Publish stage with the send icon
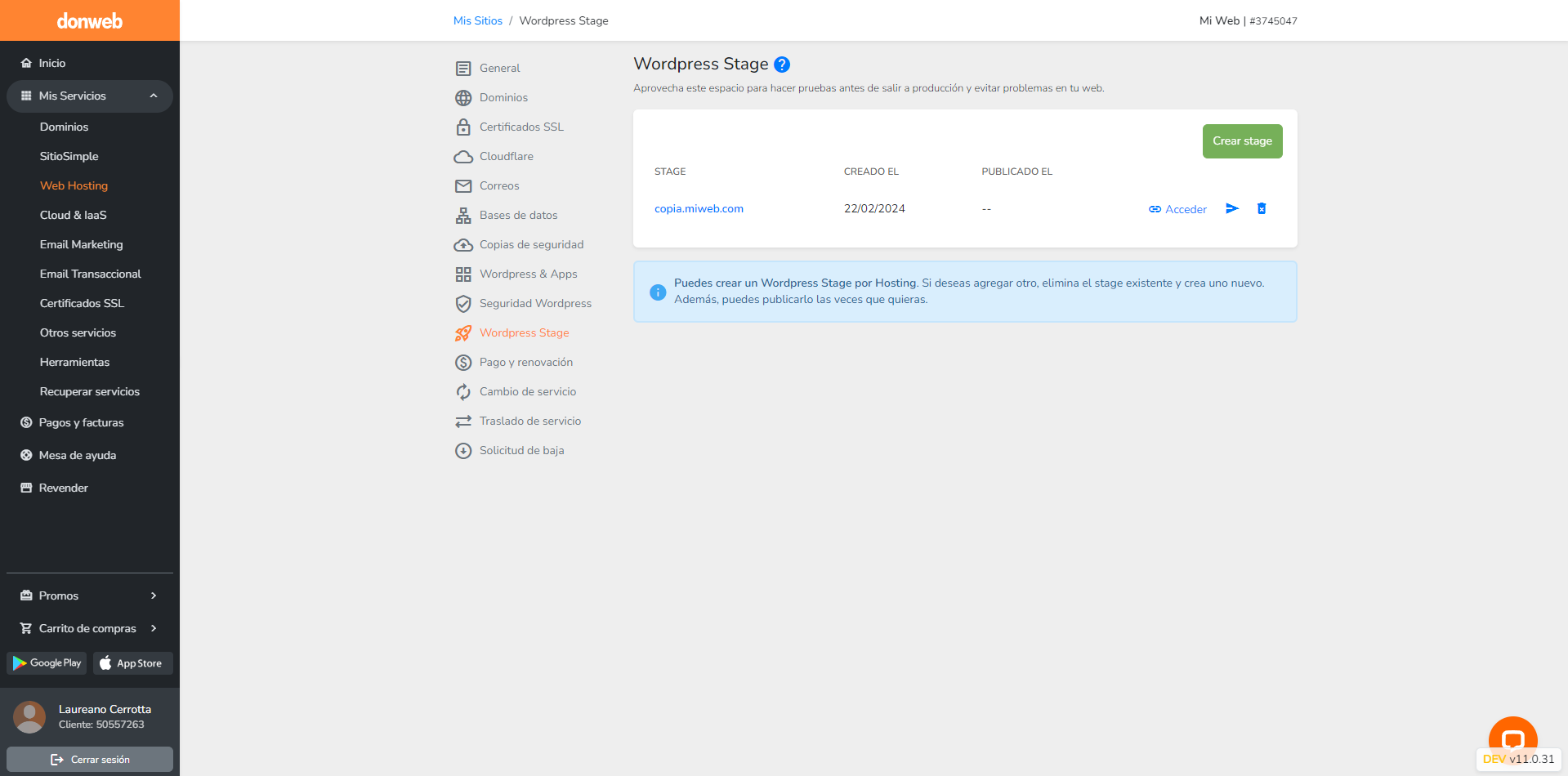 [1232, 208]
